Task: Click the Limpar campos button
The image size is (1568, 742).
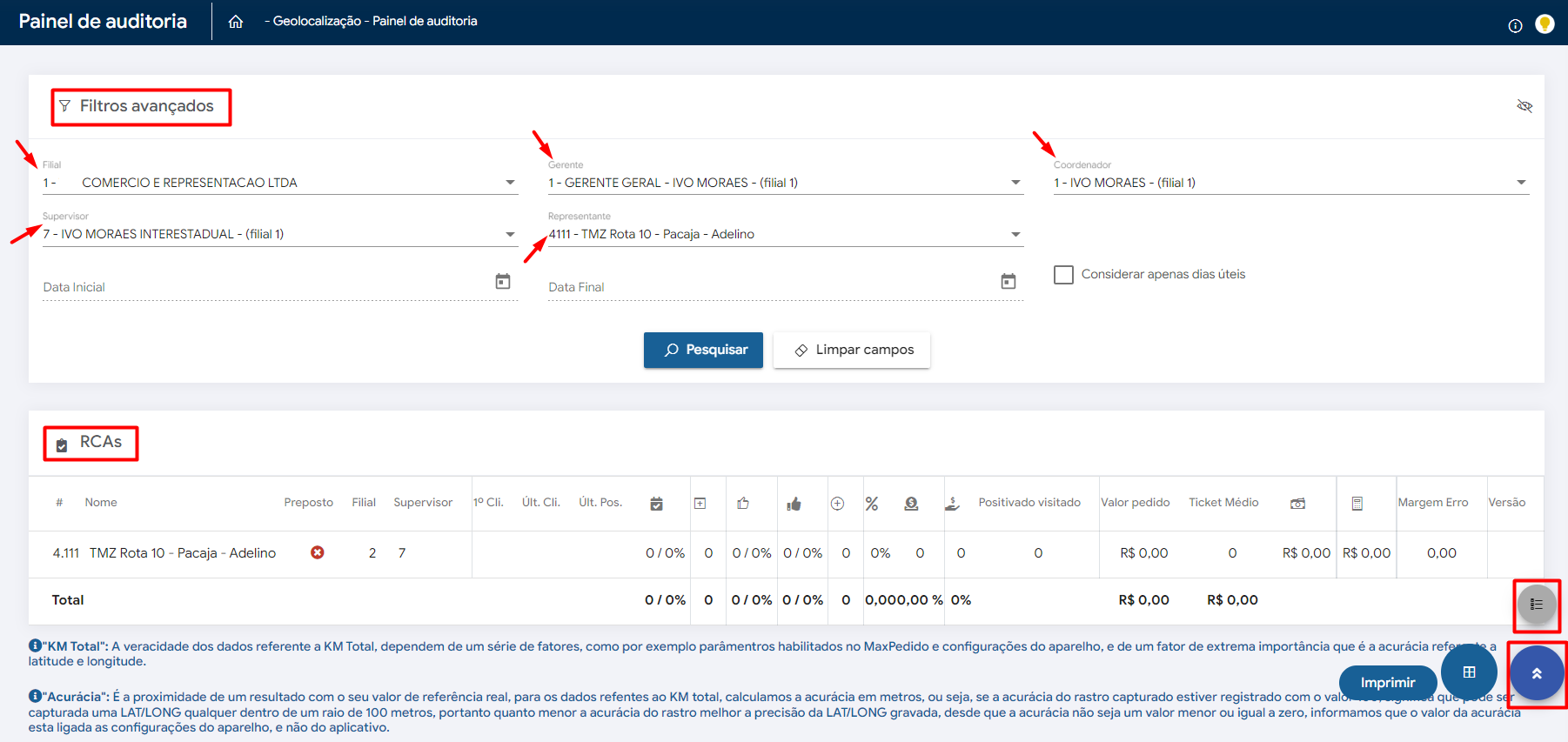Action: (x=852, y=350)
